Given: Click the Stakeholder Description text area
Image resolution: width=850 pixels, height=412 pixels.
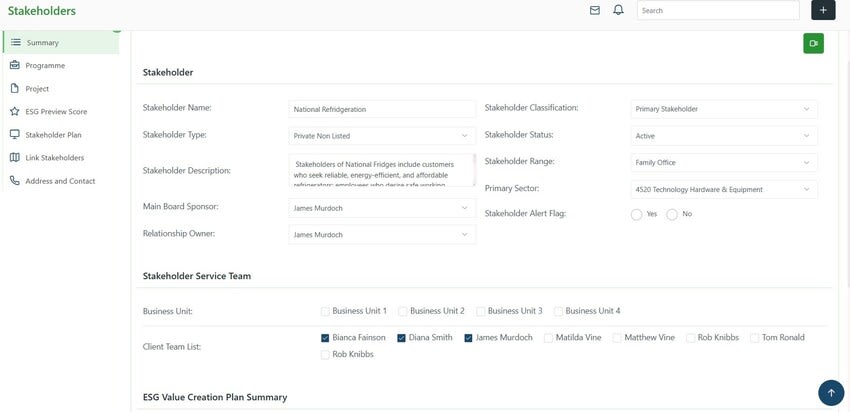Looking at the screenshot, I should (382, 170).
